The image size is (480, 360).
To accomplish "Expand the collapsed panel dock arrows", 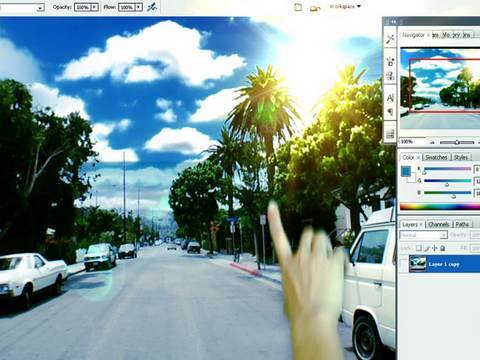I will (393, 22).
